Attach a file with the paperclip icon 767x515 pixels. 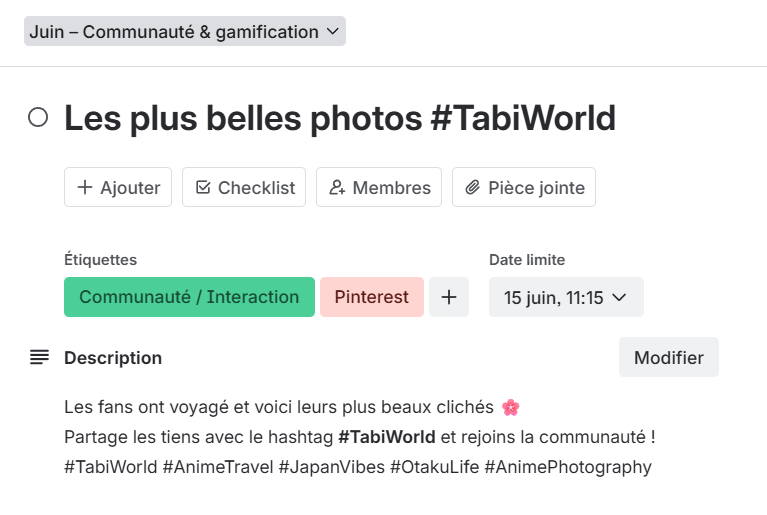(x=473, y=188)
